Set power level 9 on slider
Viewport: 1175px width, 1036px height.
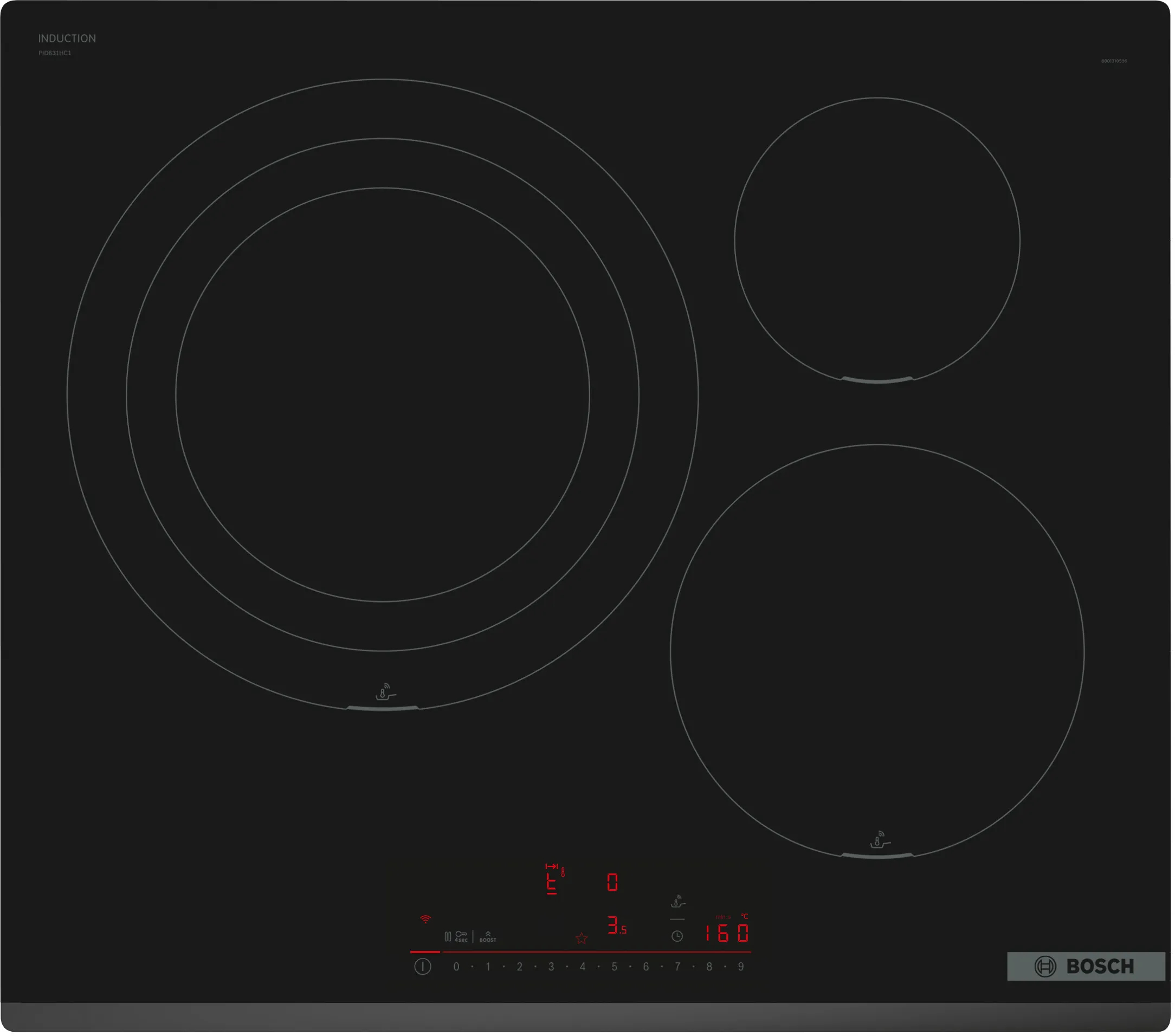point(741,968)
